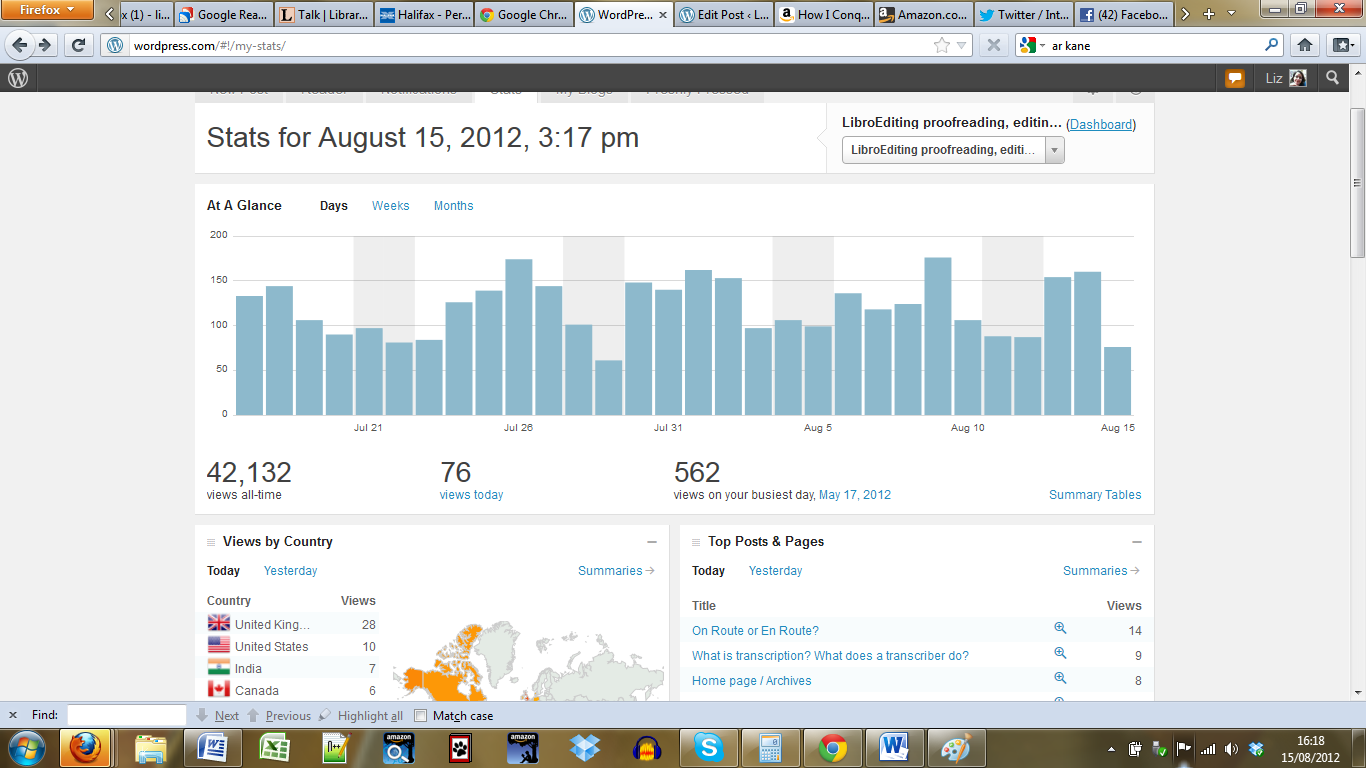Collapse the Views by Country panel
1366x768 pixels.
[652, 542]
